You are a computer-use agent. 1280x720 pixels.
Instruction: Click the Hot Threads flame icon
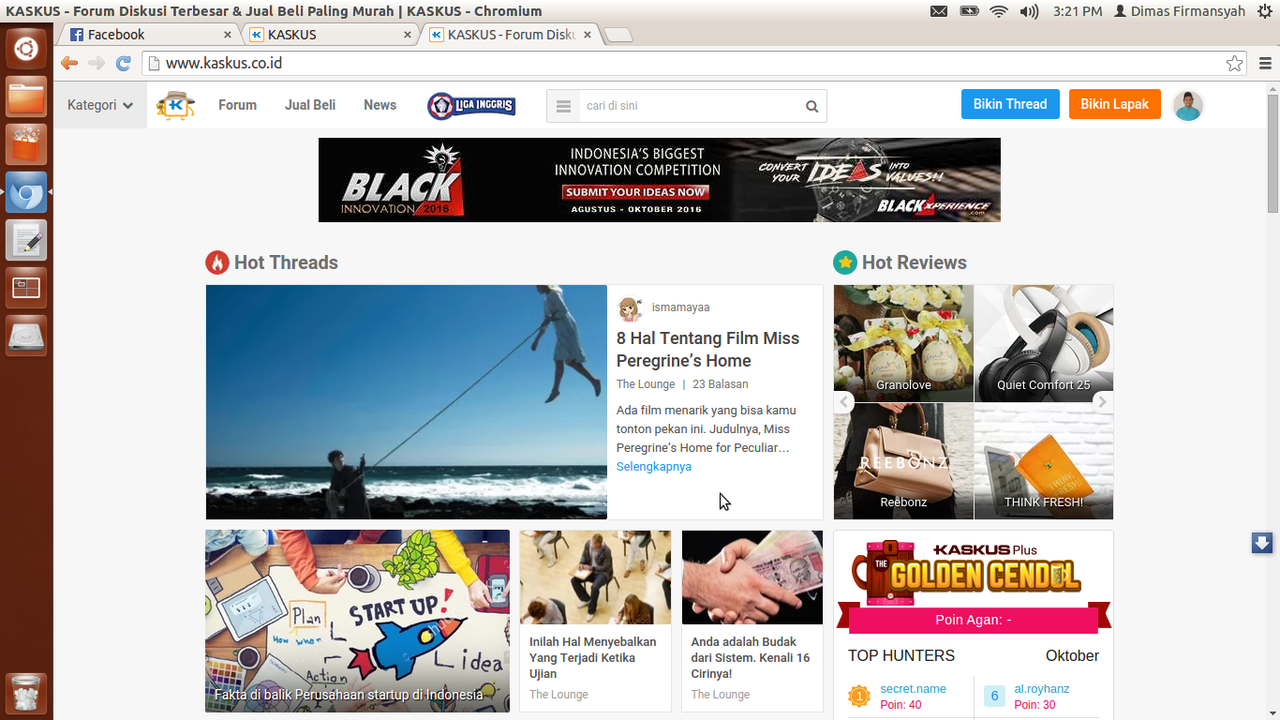(217, 262)
